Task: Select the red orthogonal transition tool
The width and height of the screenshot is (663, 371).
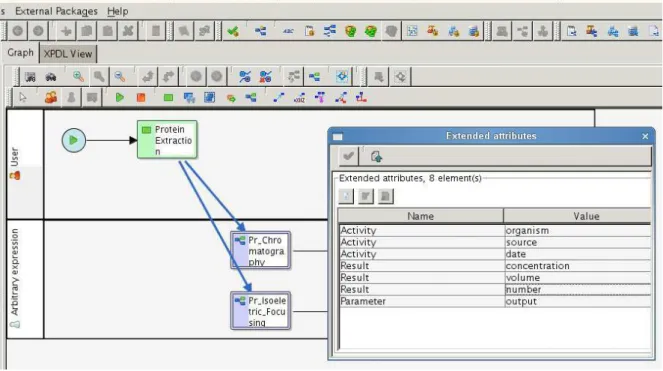Action: [361, 98]
